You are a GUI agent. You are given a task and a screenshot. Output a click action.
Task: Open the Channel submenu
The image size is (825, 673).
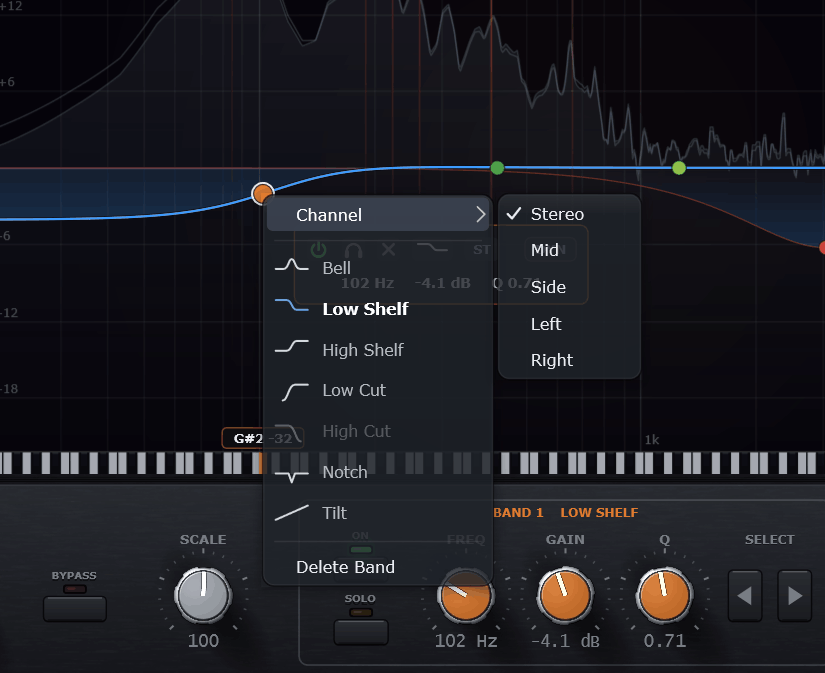click(378, 215)
